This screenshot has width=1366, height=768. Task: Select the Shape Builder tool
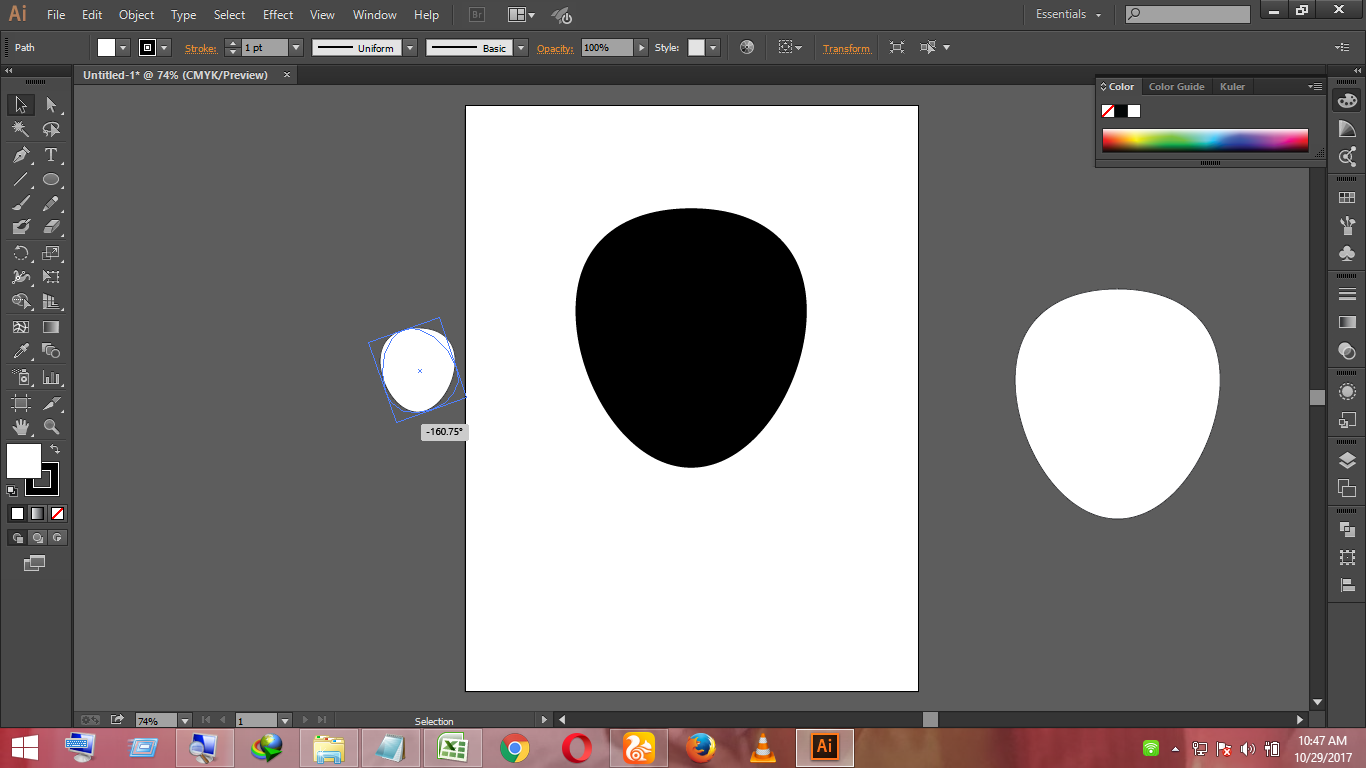(x=20, y=302)
